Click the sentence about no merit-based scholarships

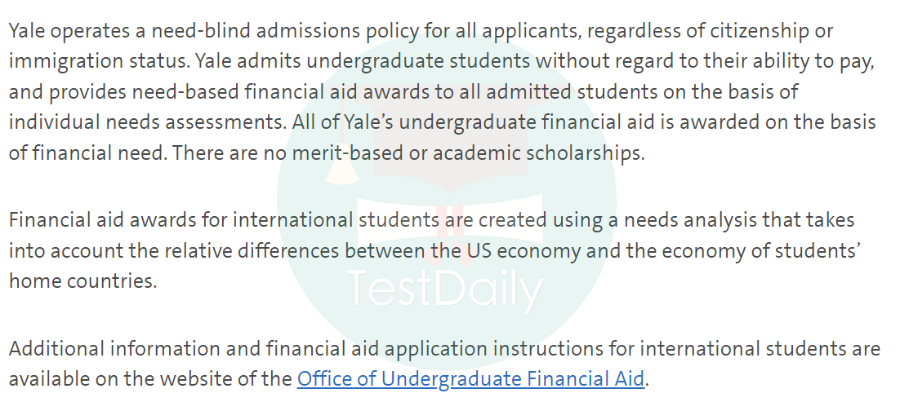coord(408,153)
